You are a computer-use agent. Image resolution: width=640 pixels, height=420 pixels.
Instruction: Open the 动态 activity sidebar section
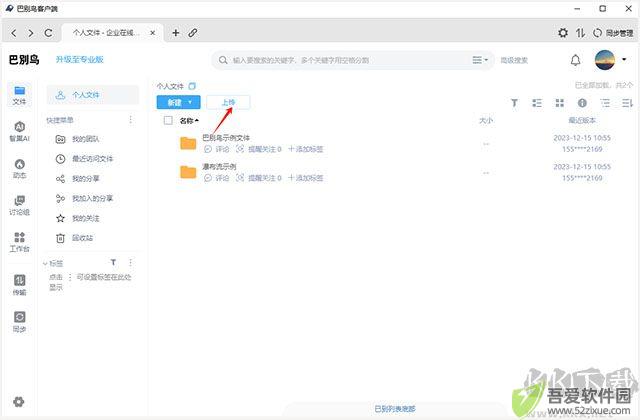(19, 169)
